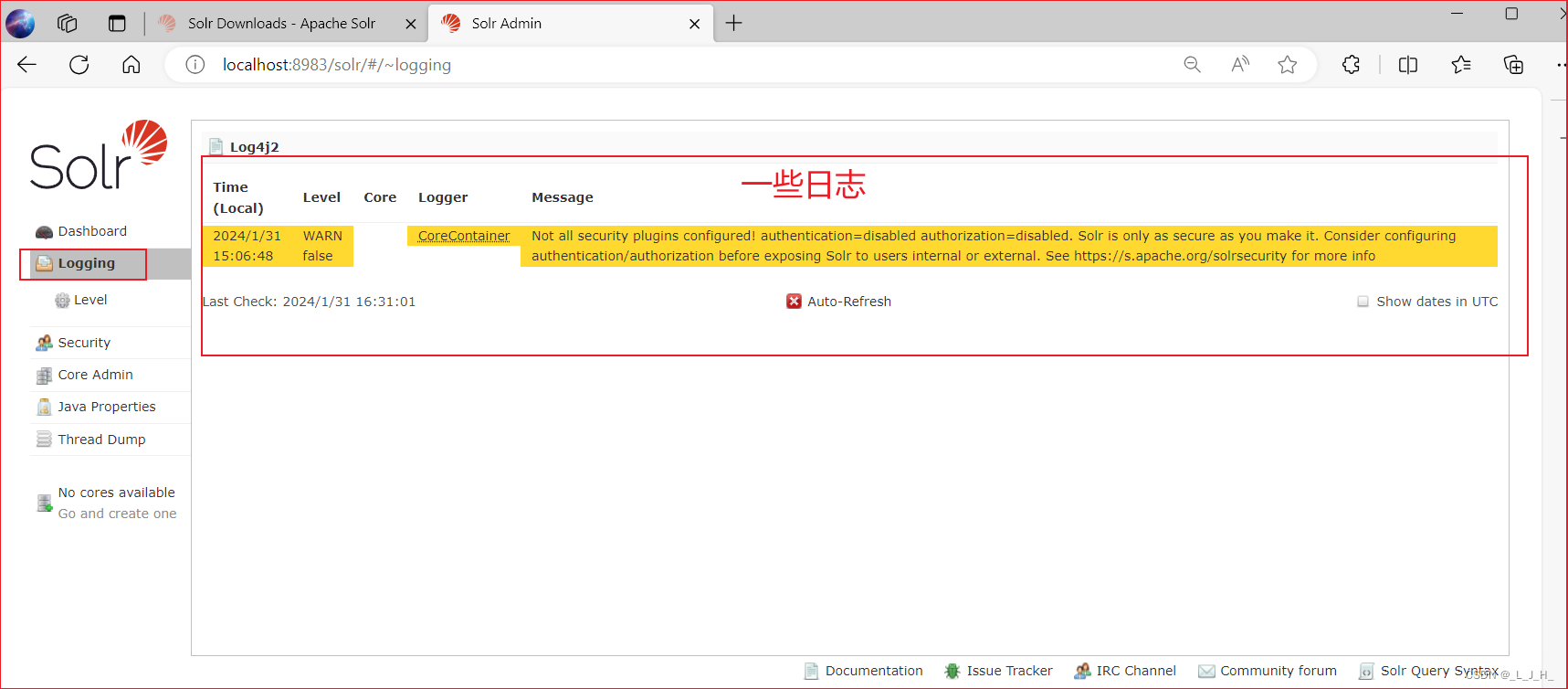Click the Thread Dump list icon
1568x689 pixels.
click(44, 440)
